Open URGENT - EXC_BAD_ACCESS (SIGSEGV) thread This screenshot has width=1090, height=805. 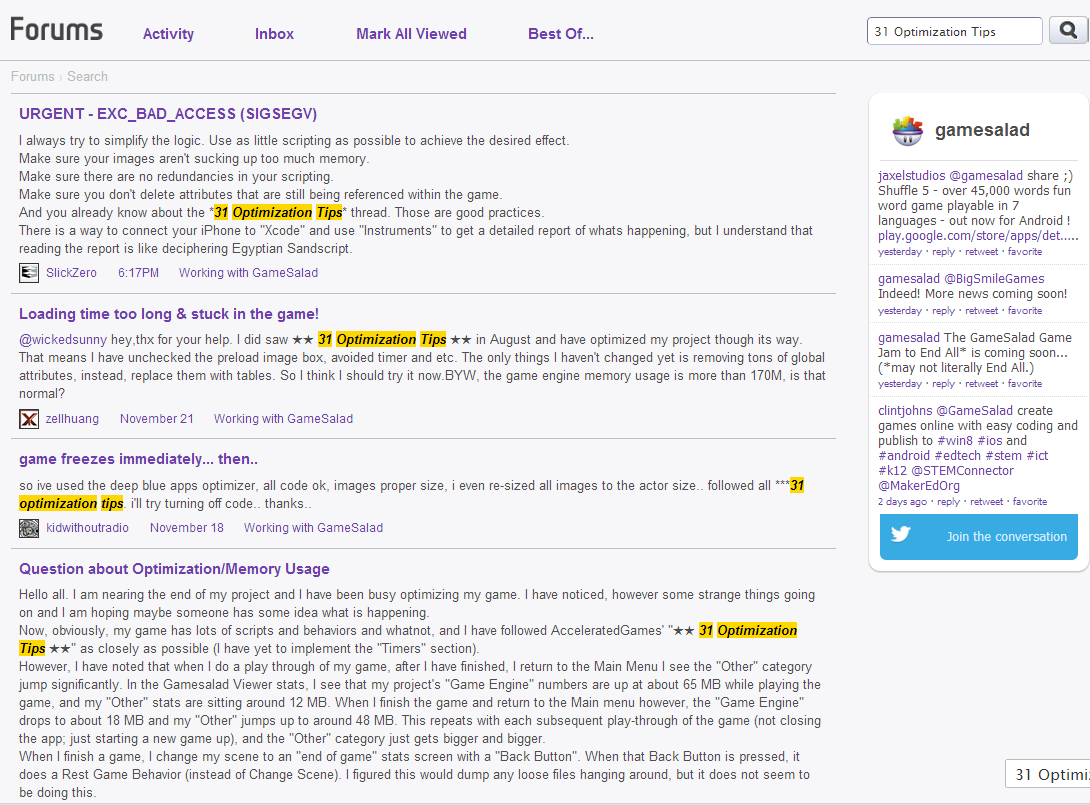coord(168,114)
